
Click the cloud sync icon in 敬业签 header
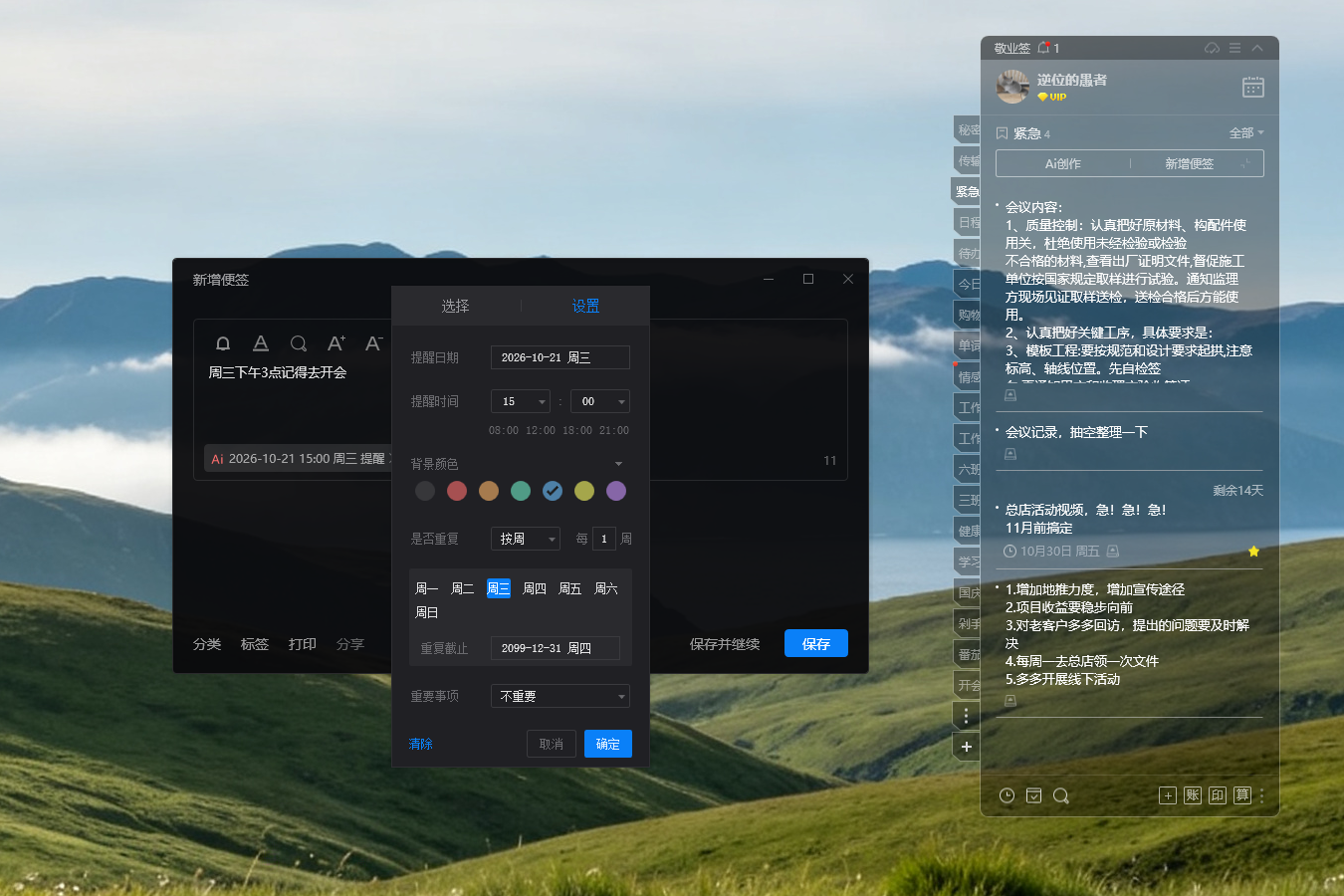click(1212, 48)
